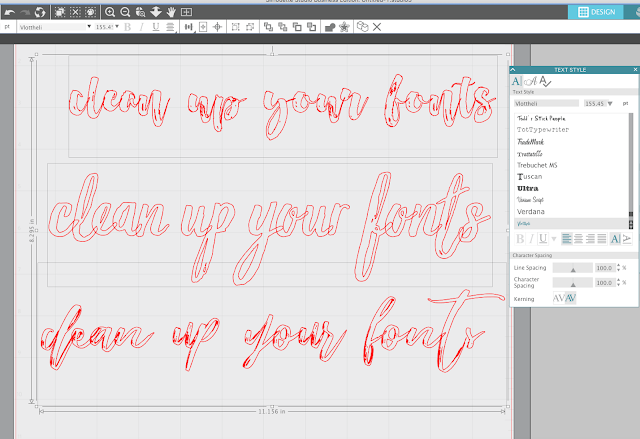The height and width of the screenshot is (439, 640).
Task: Click the Duplicate cubes icon
Action: pyautogui.click(x=362, y=27)
